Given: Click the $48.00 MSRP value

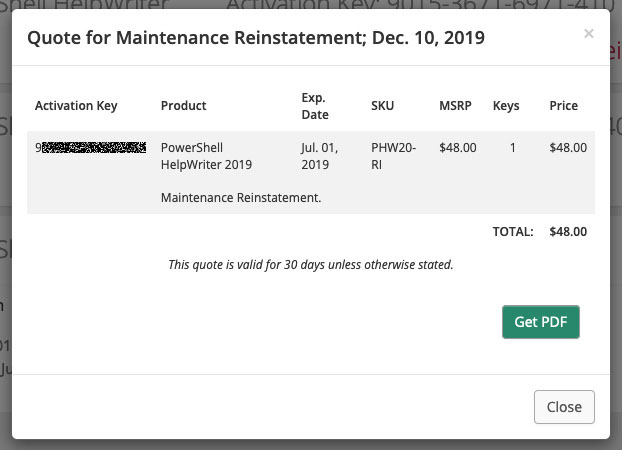Looking at the screenshot, I should [458, 148].
